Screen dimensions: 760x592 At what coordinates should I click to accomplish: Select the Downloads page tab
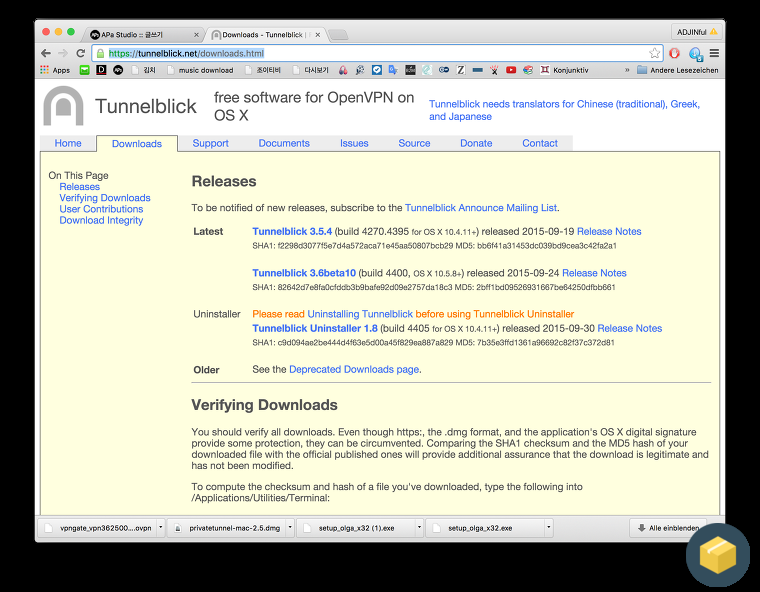137,144
